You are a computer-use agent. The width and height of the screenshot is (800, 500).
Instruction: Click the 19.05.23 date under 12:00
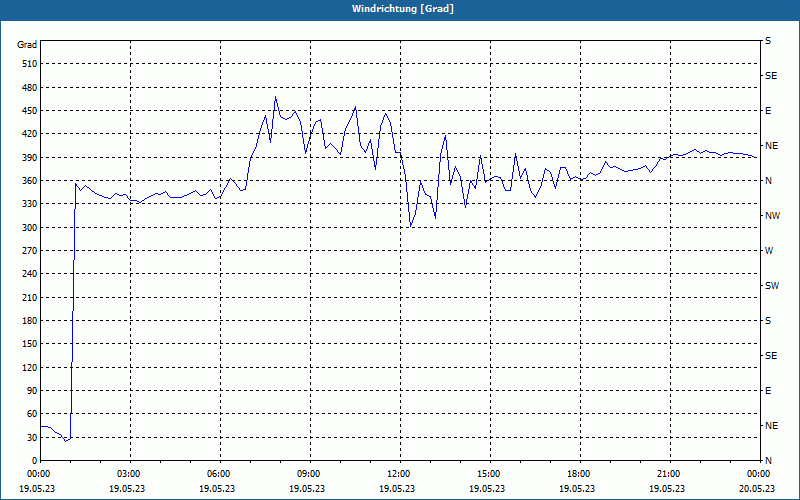click(397, 488)
